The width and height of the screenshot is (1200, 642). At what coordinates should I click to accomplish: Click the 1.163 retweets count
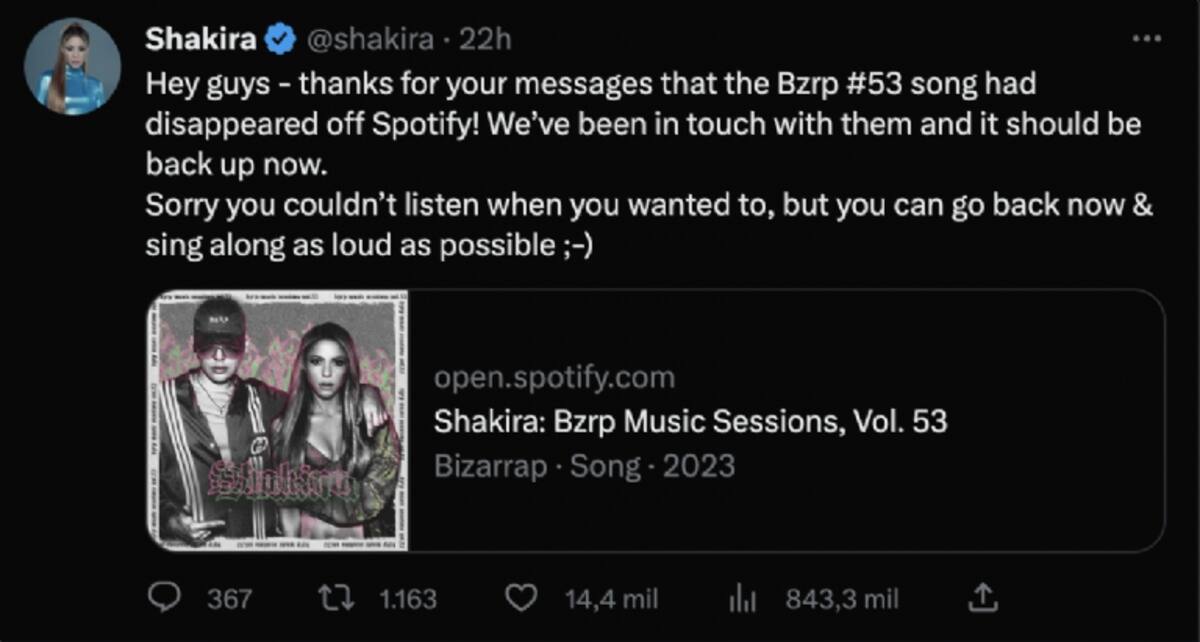[x=409, y=599]
